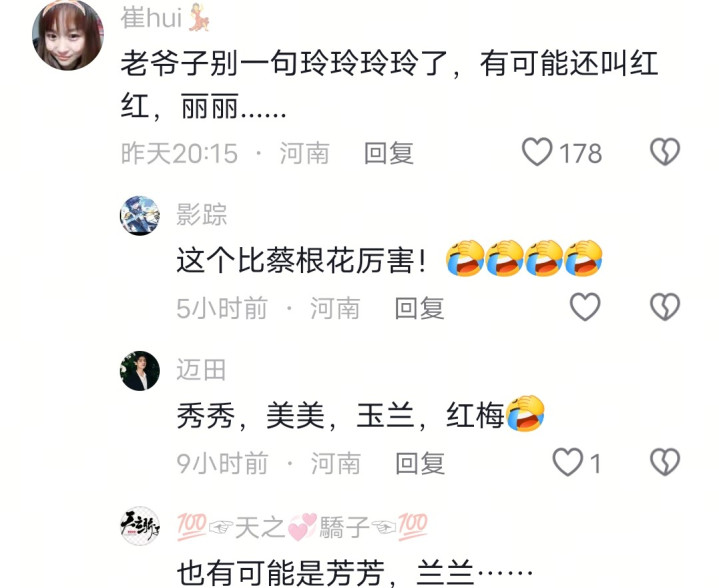Tap broken heart on 迈田's comment
The width and height of the screenshot is (719, 588).
[665, 462]
